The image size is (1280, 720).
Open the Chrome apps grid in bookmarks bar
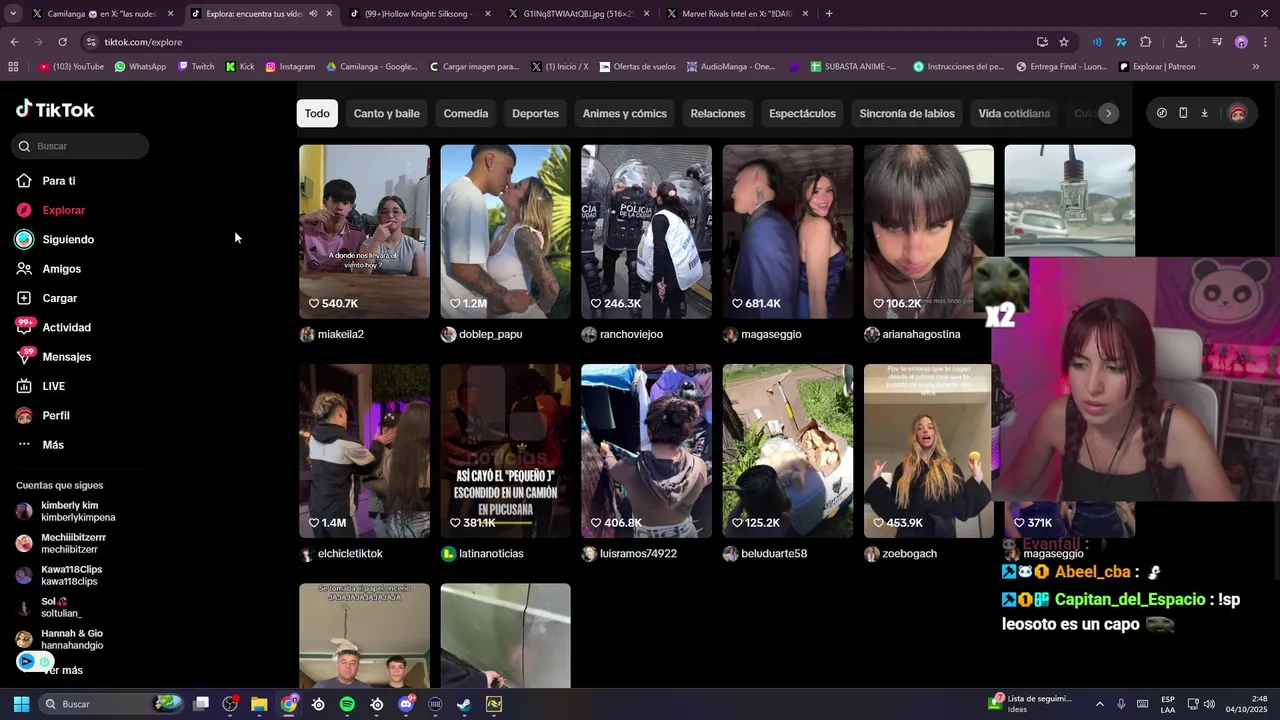click(13, 67)
